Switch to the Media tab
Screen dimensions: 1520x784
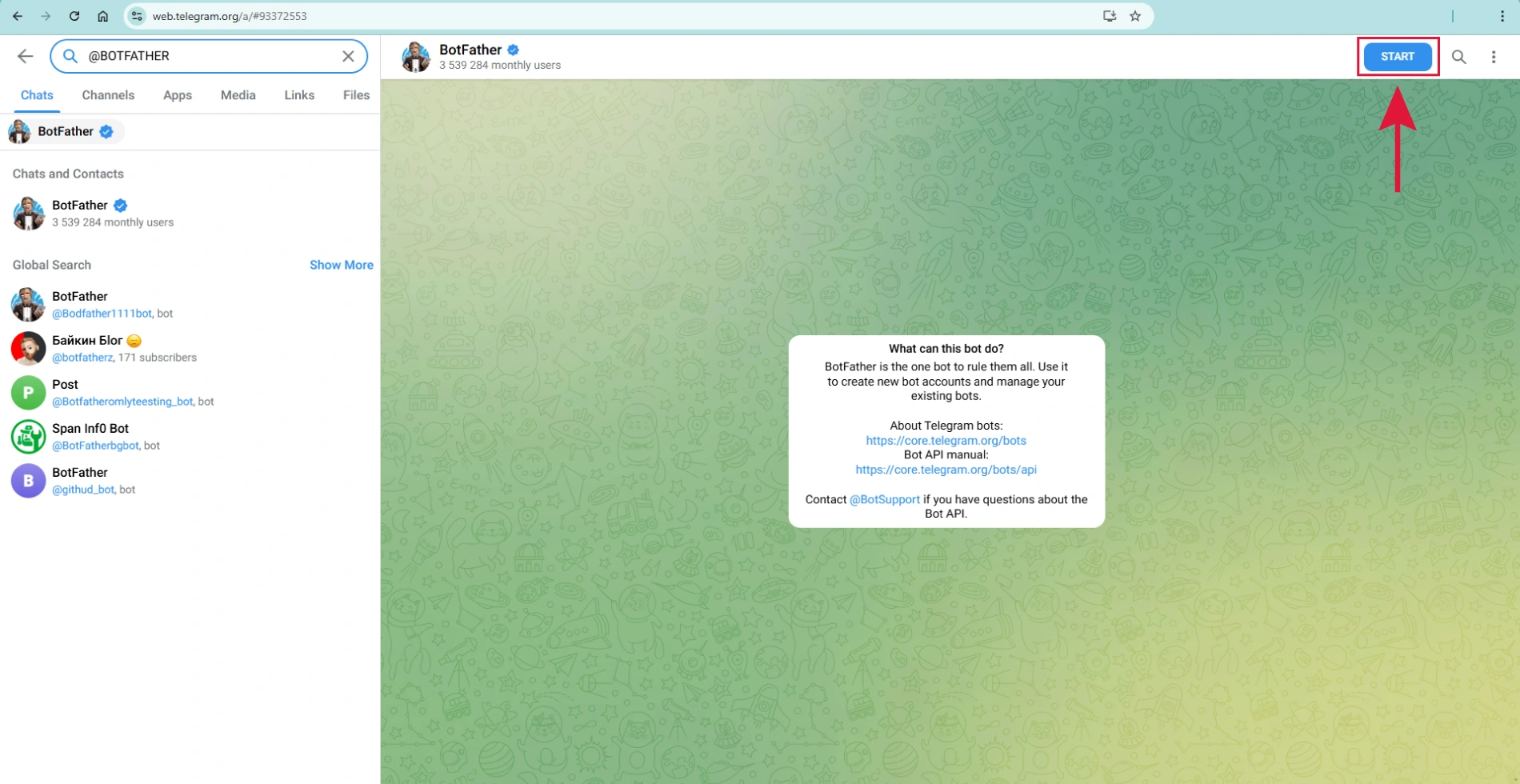[238, 95]
